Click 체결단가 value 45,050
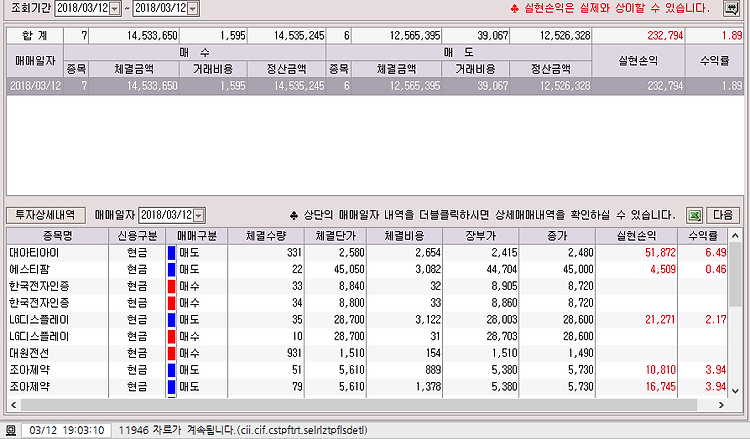This screenshot has width=750, height=439. click(x=349, y=269)
